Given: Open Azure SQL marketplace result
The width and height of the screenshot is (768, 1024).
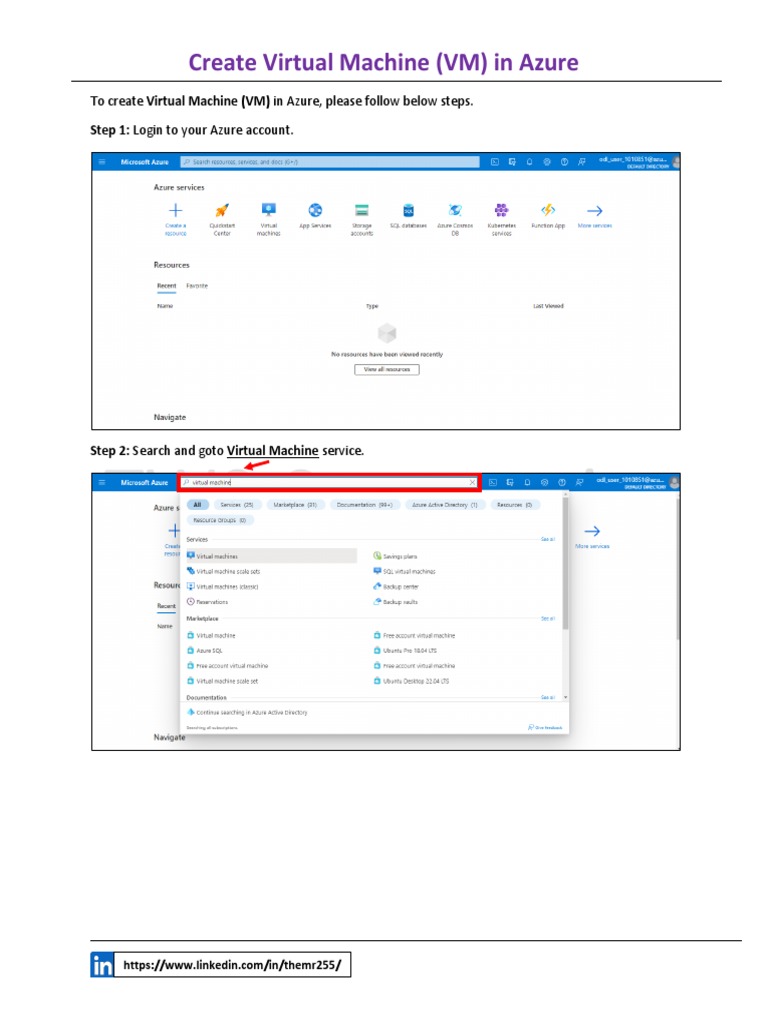Looking at the screenshot, I should [205, 651].
